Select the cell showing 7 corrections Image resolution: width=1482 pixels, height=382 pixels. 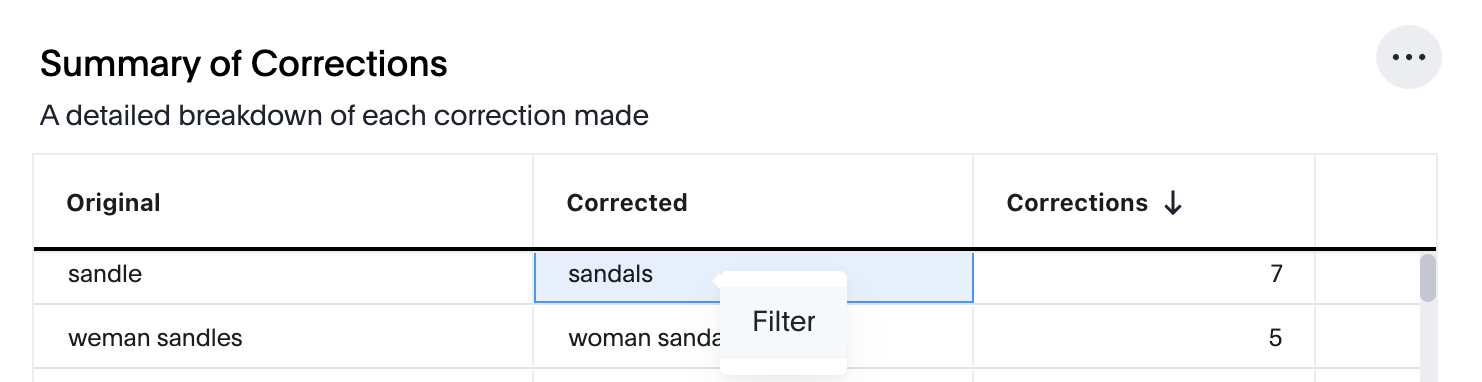coord(1144,274)
